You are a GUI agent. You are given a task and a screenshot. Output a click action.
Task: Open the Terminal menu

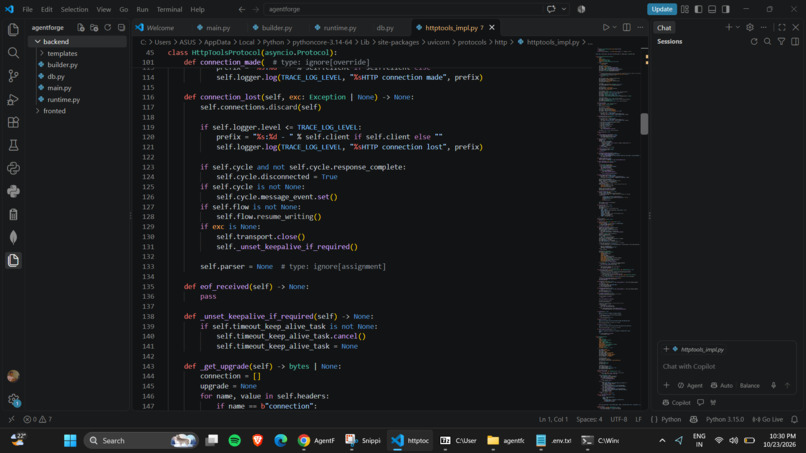pyautogui.click(x=169, y=9)
